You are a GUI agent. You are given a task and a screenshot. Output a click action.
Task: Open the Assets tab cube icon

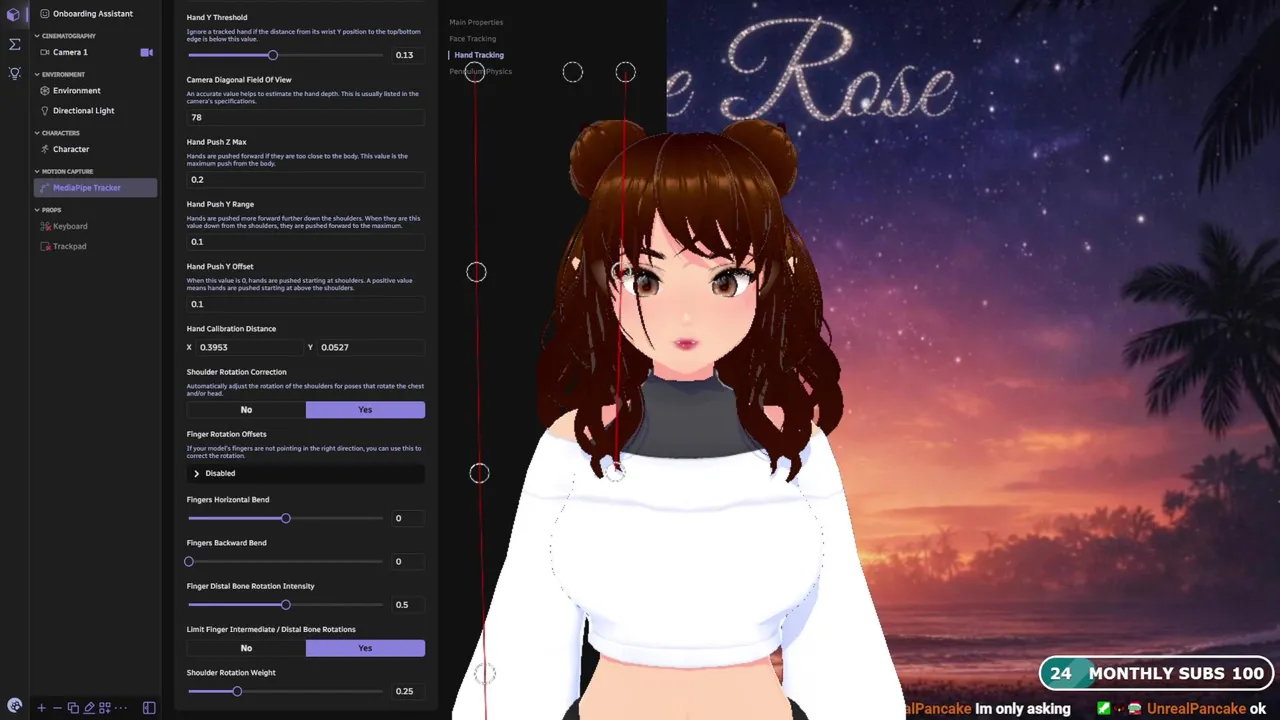tap(14, 14)
